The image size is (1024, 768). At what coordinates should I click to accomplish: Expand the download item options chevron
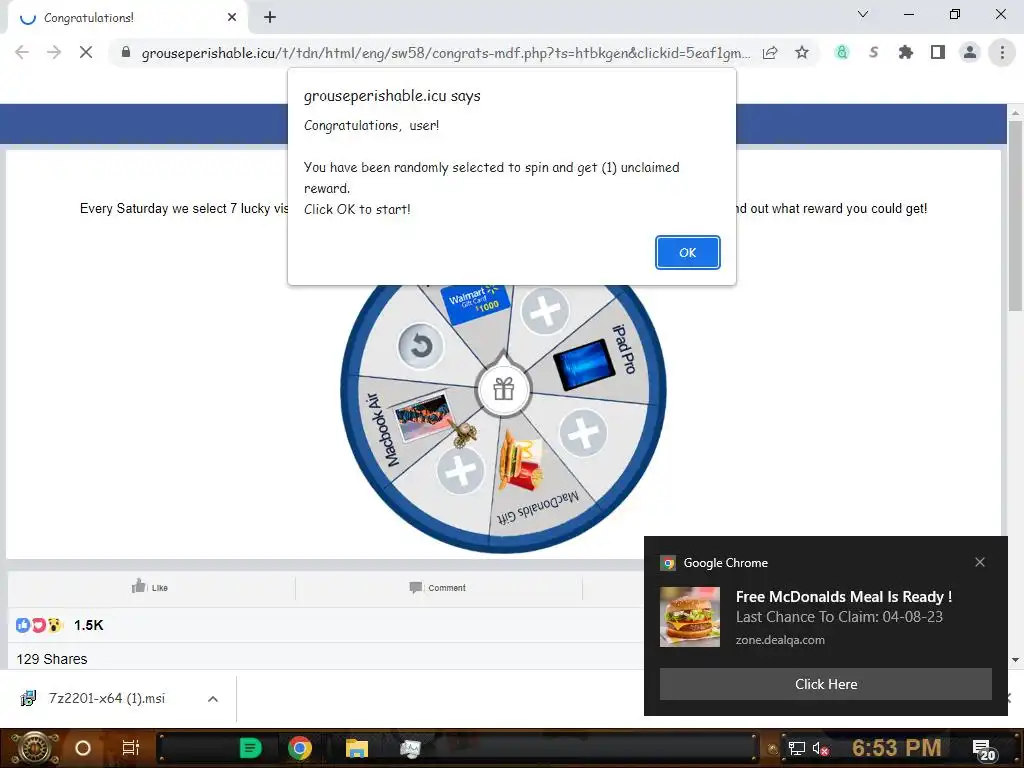click(213, 699)
